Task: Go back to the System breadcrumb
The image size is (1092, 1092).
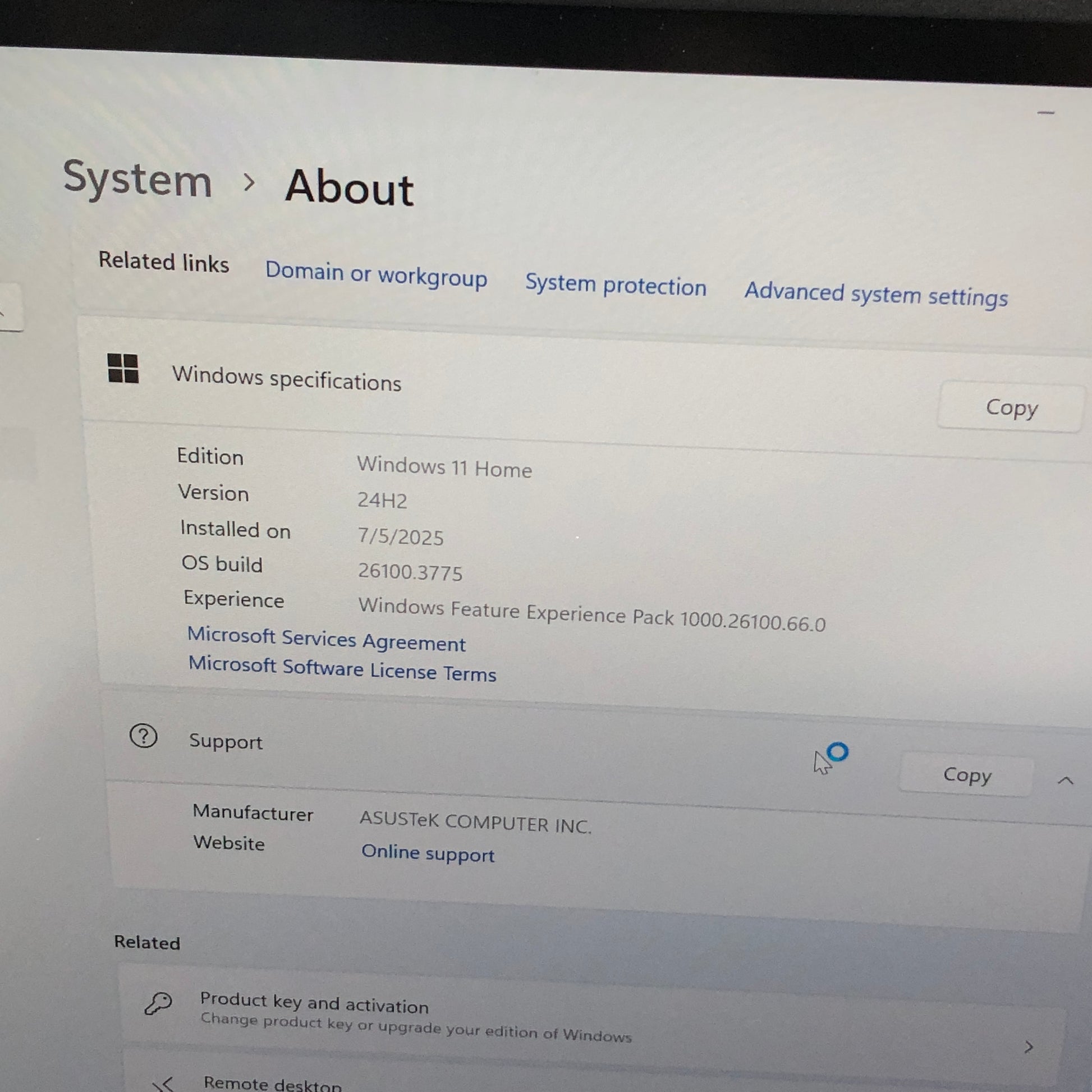Action: coord(137,178)
